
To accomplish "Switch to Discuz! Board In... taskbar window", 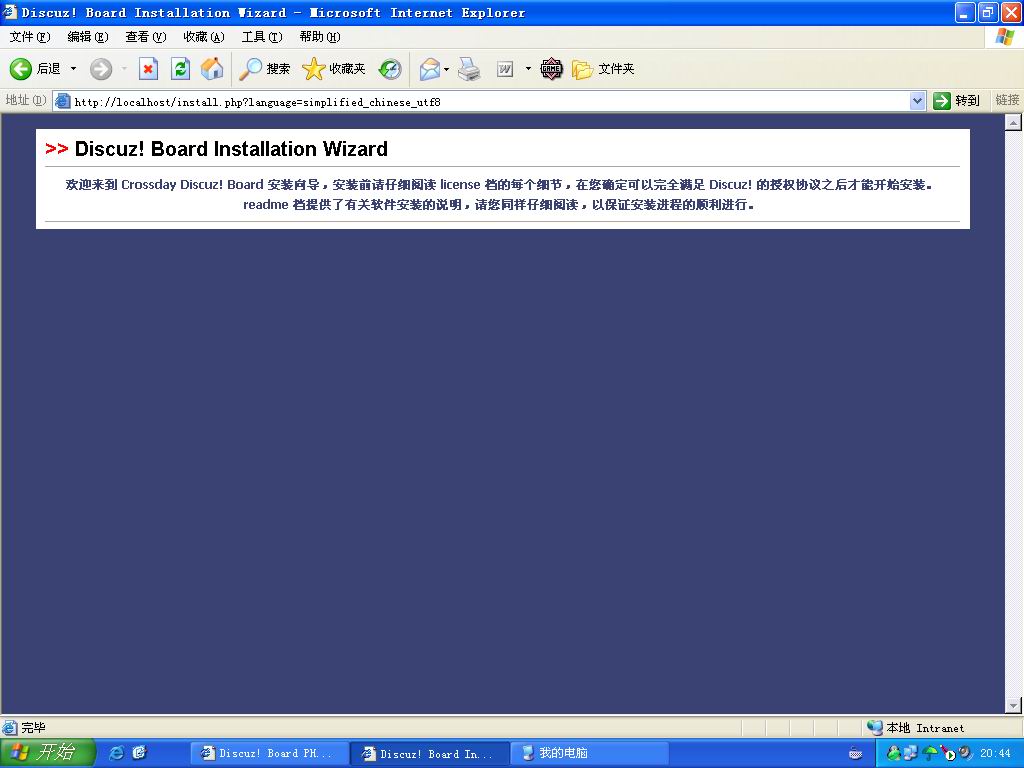I will [430, 754].
